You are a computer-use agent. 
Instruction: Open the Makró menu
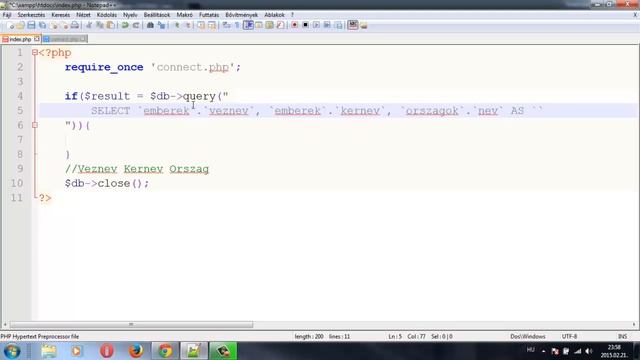[184, 15]
